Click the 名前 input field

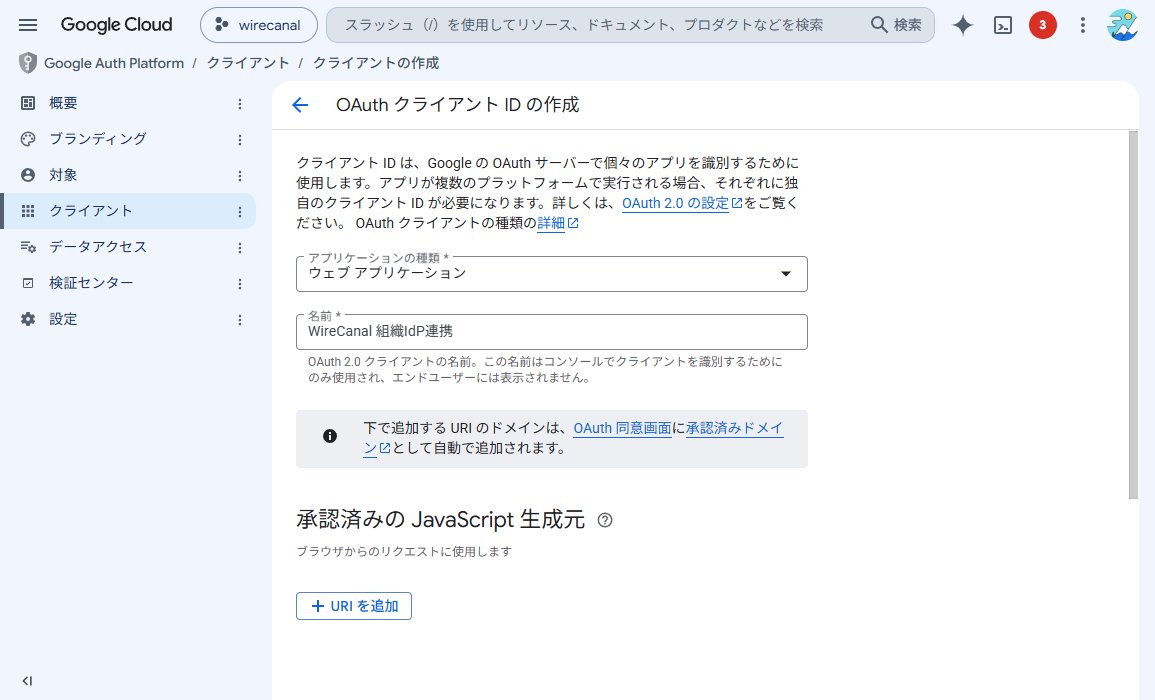pos(552,332)
